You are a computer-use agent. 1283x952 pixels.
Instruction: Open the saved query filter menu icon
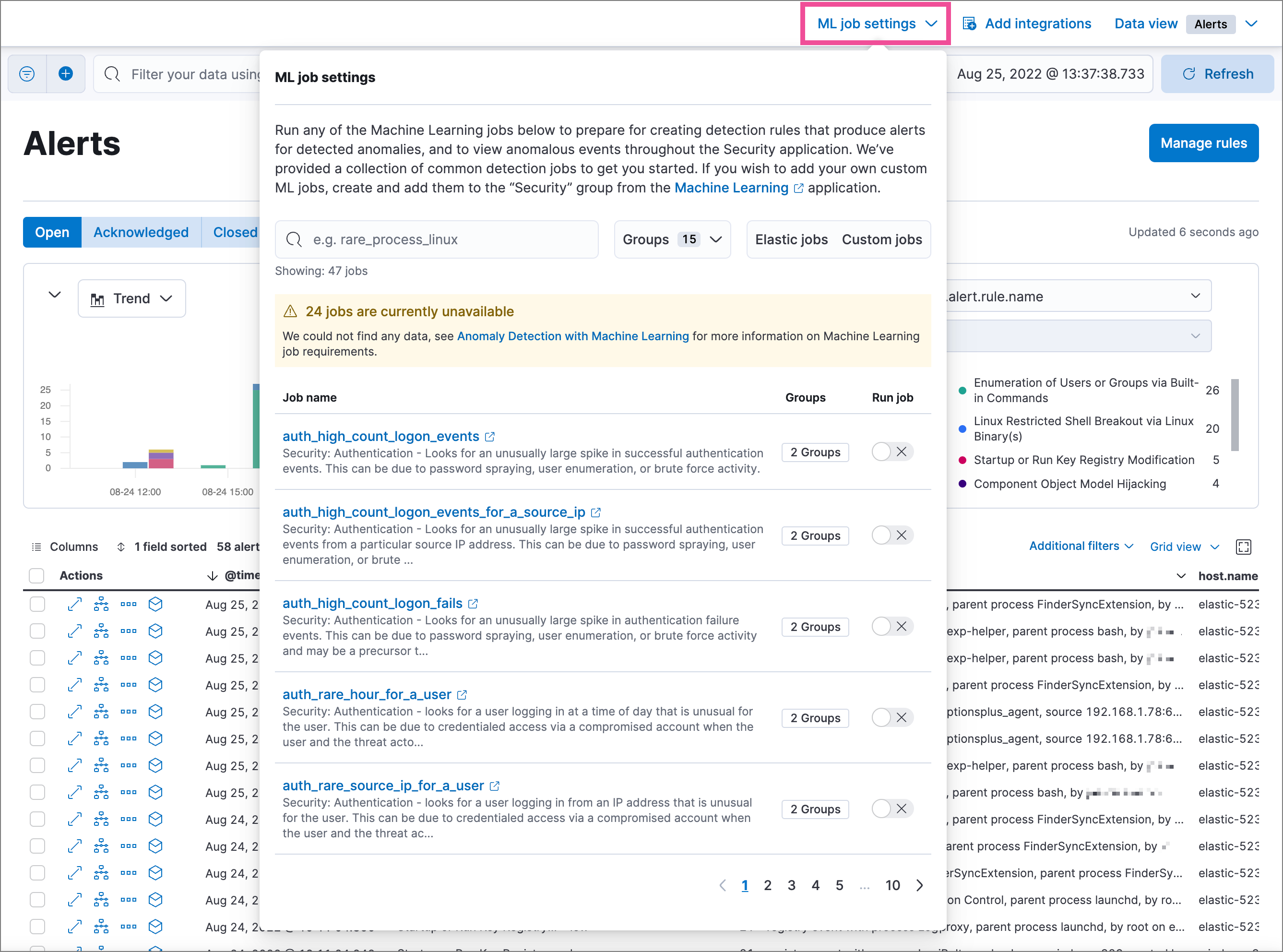tap(26, 74)
